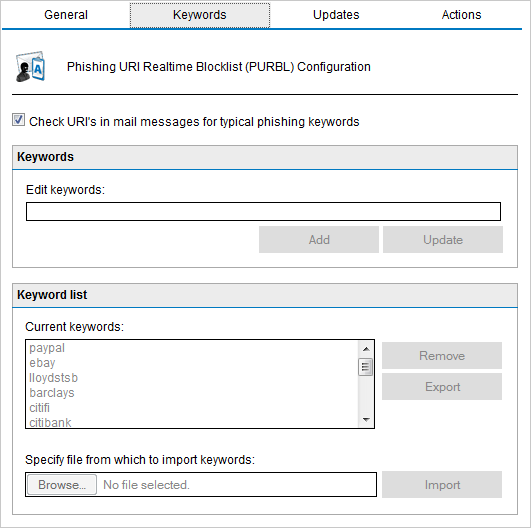Select barclays in the keyword list
Viewport: 531px width, 528px height.
point(52,393)
